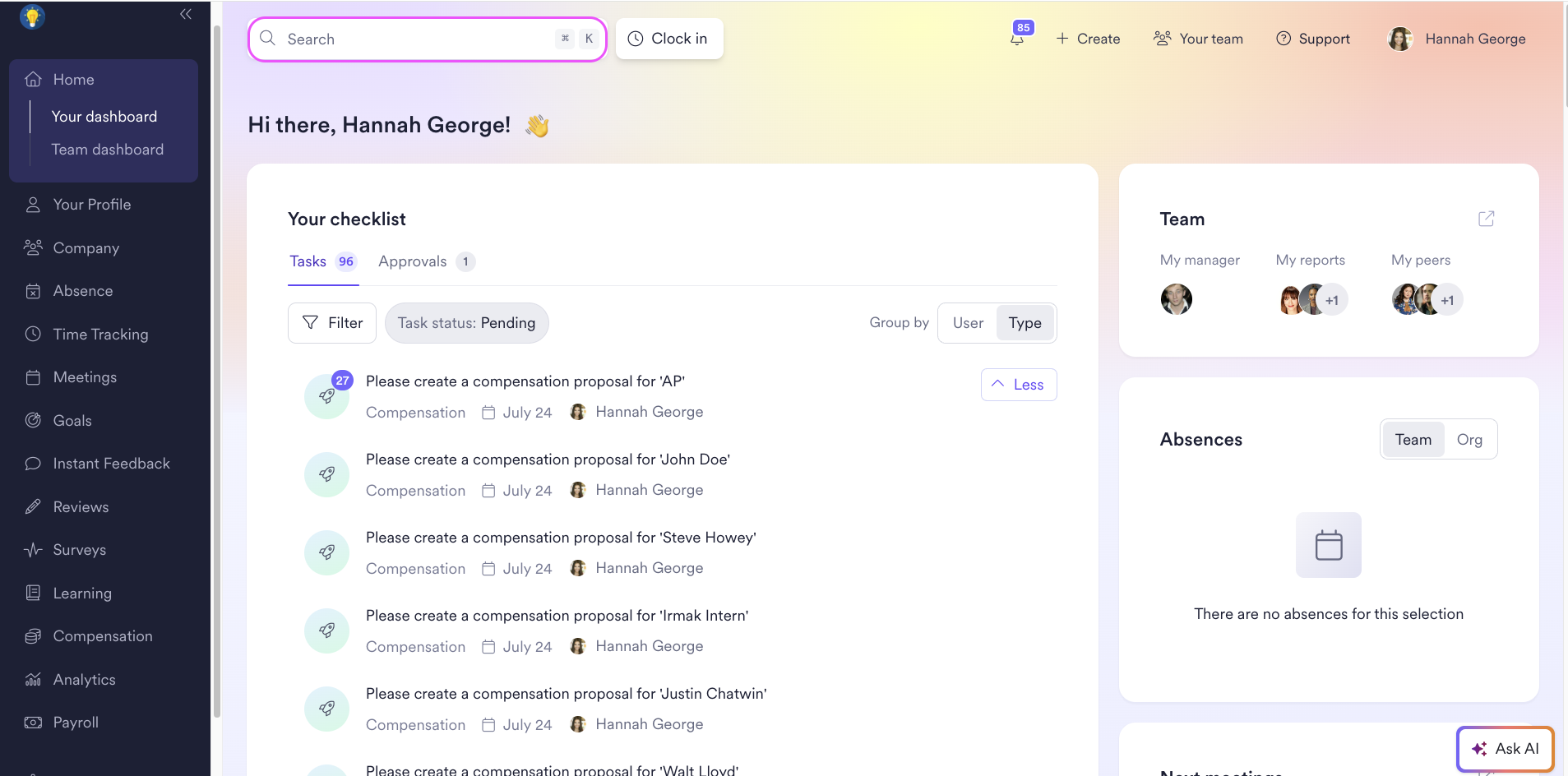Screen dimensions: 1568x776
Task: Open the Ask AI assistant
Action: click(x=1505, y=749)
